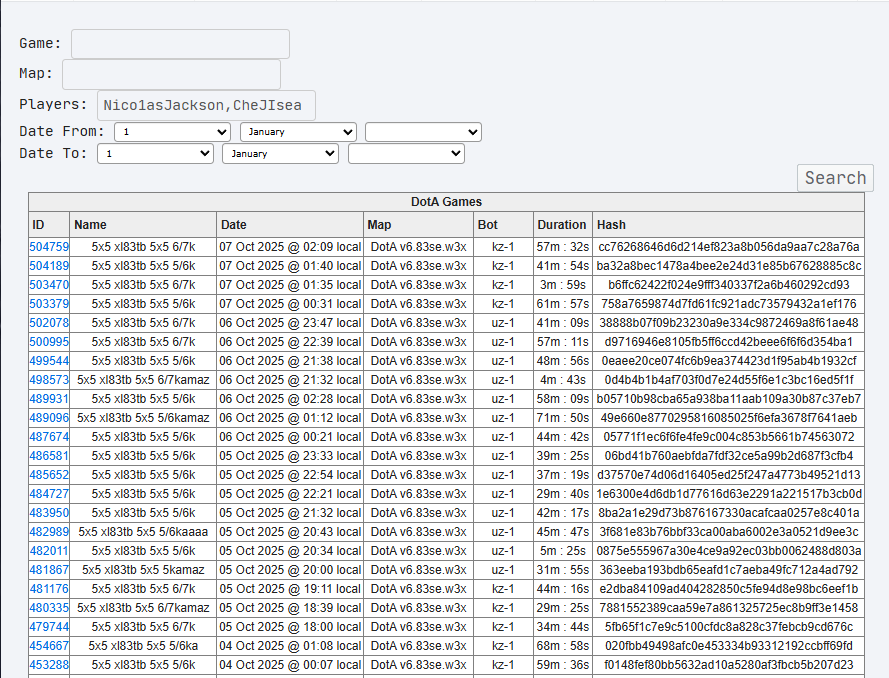Open game ID 454667 link
The image size is (889, 678).
[x=49, y=646]
